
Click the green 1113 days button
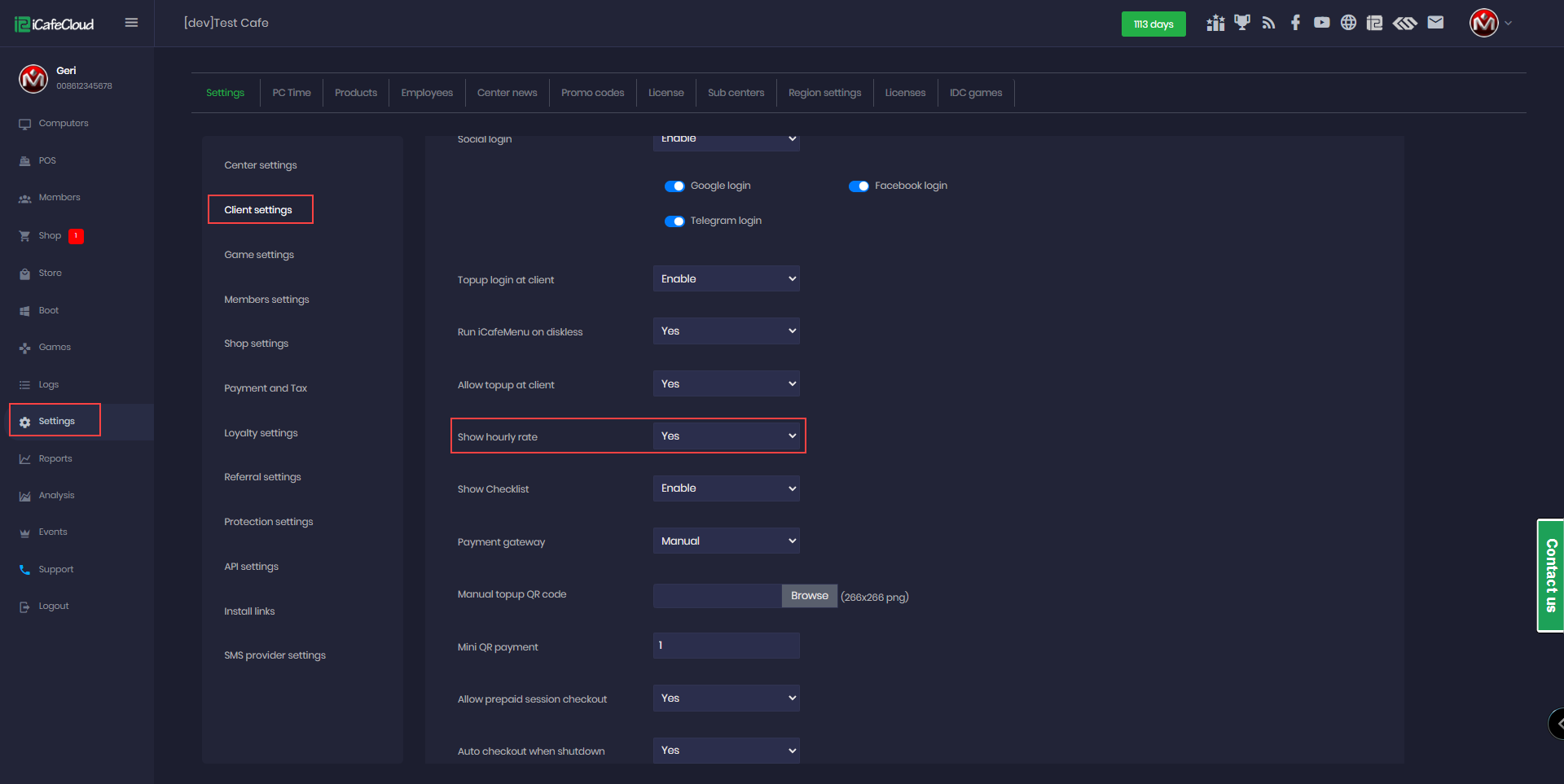click(1153, 24)
